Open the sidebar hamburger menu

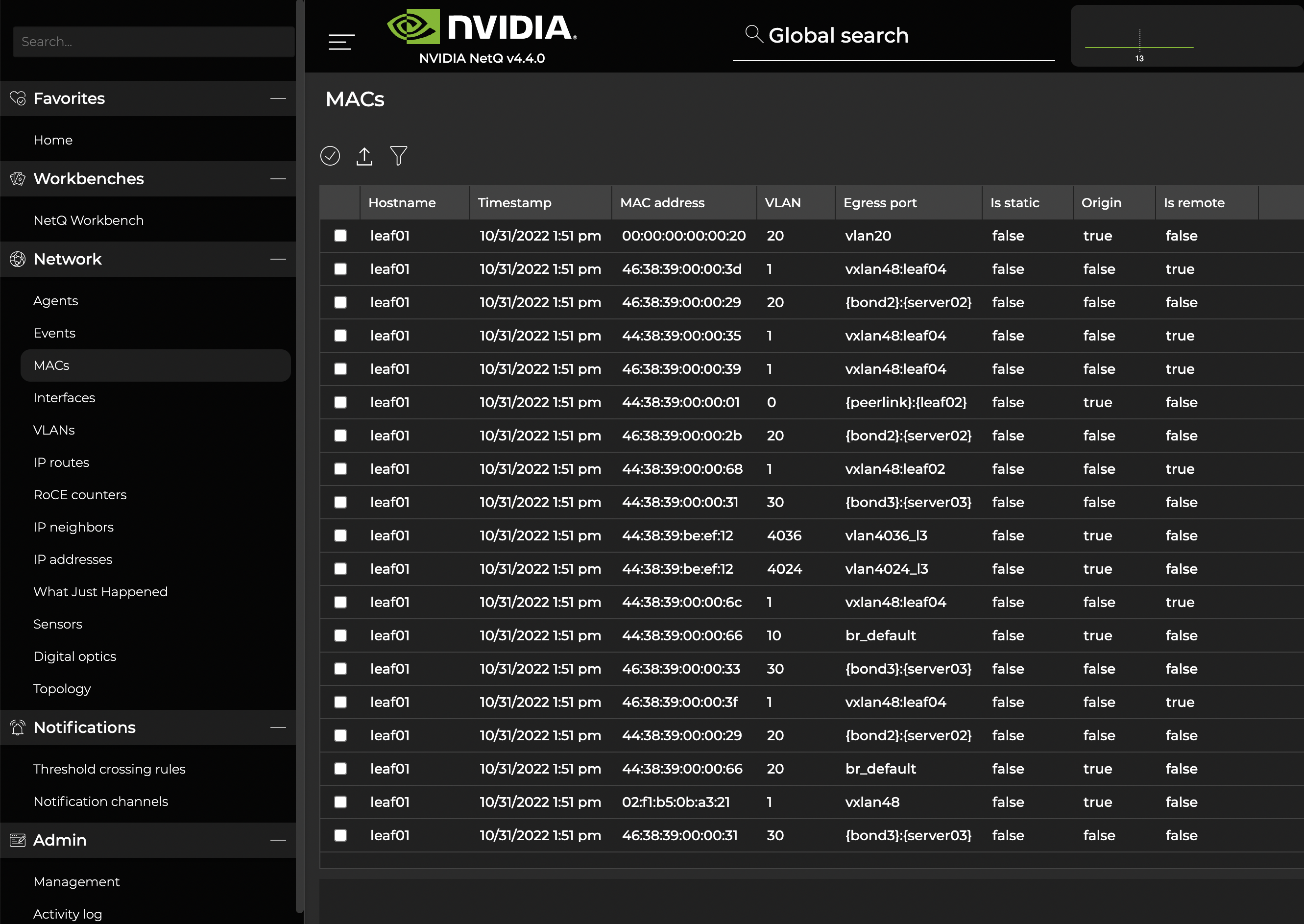click(x=341, y=41)
